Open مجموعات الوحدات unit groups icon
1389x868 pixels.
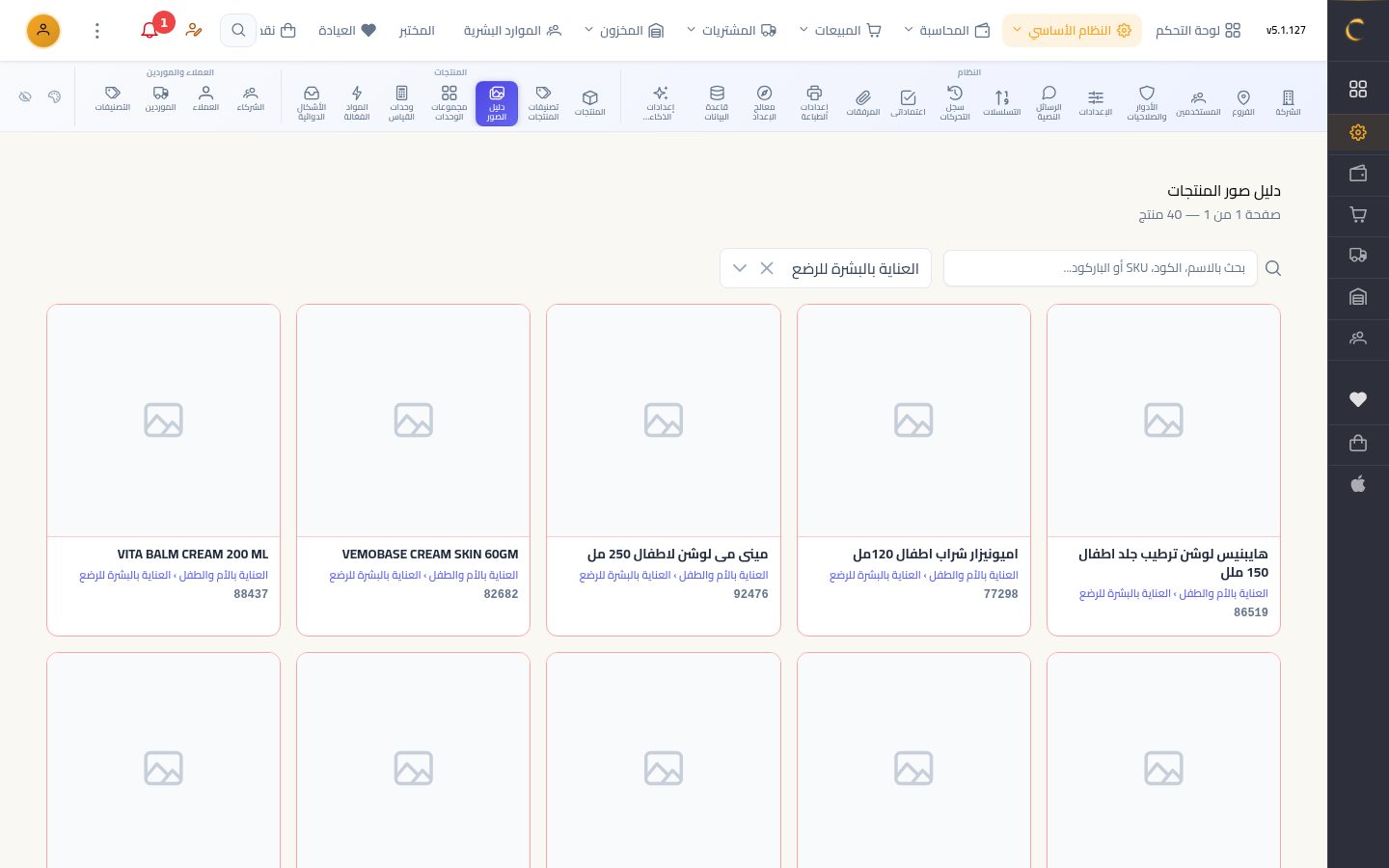pos(449,103)
